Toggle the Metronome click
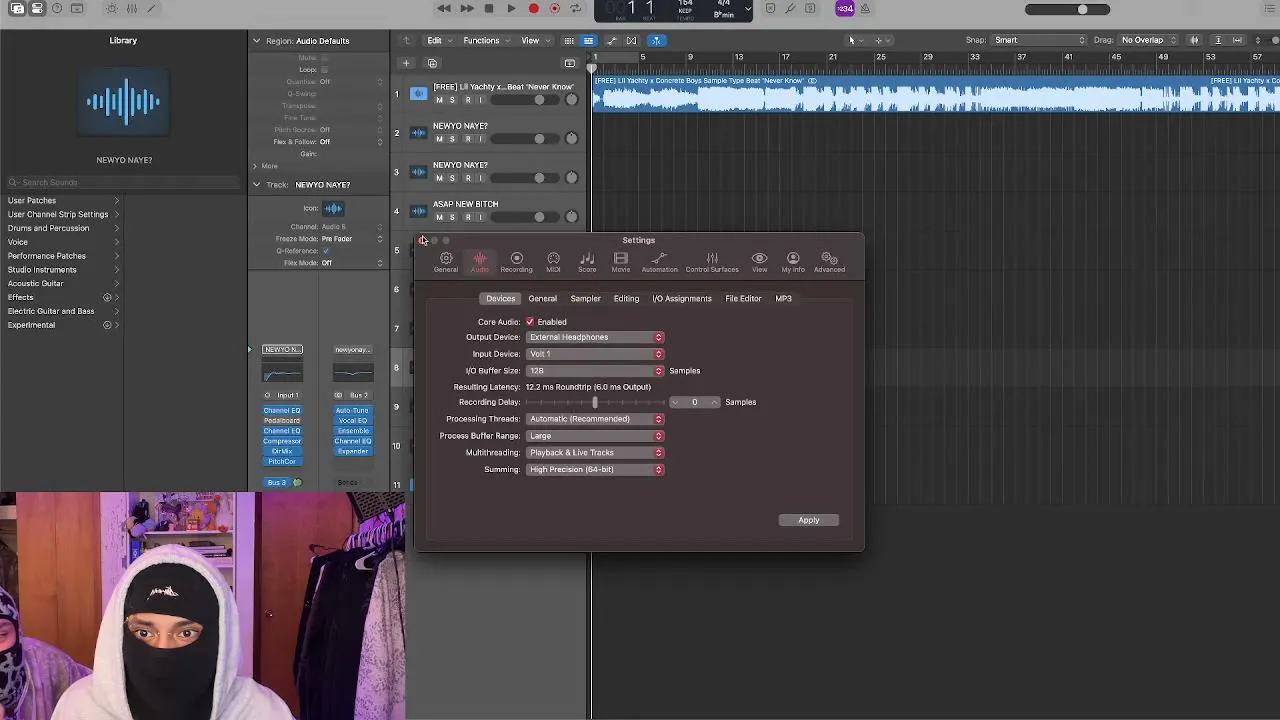Image resolution: width=1280 pixels, height=720 pixels. point(865,9)
